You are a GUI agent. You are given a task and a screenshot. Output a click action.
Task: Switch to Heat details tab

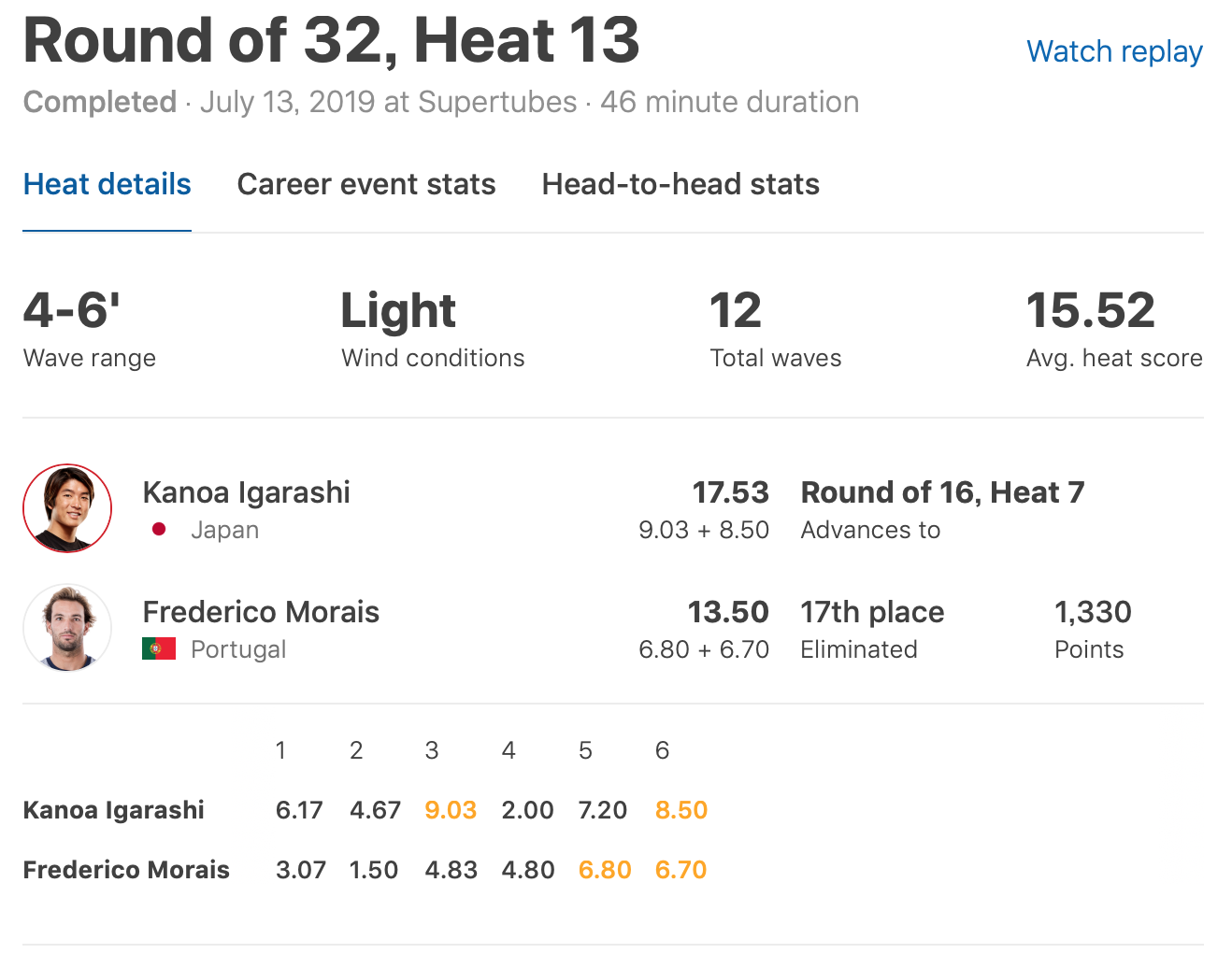(107, 184)
